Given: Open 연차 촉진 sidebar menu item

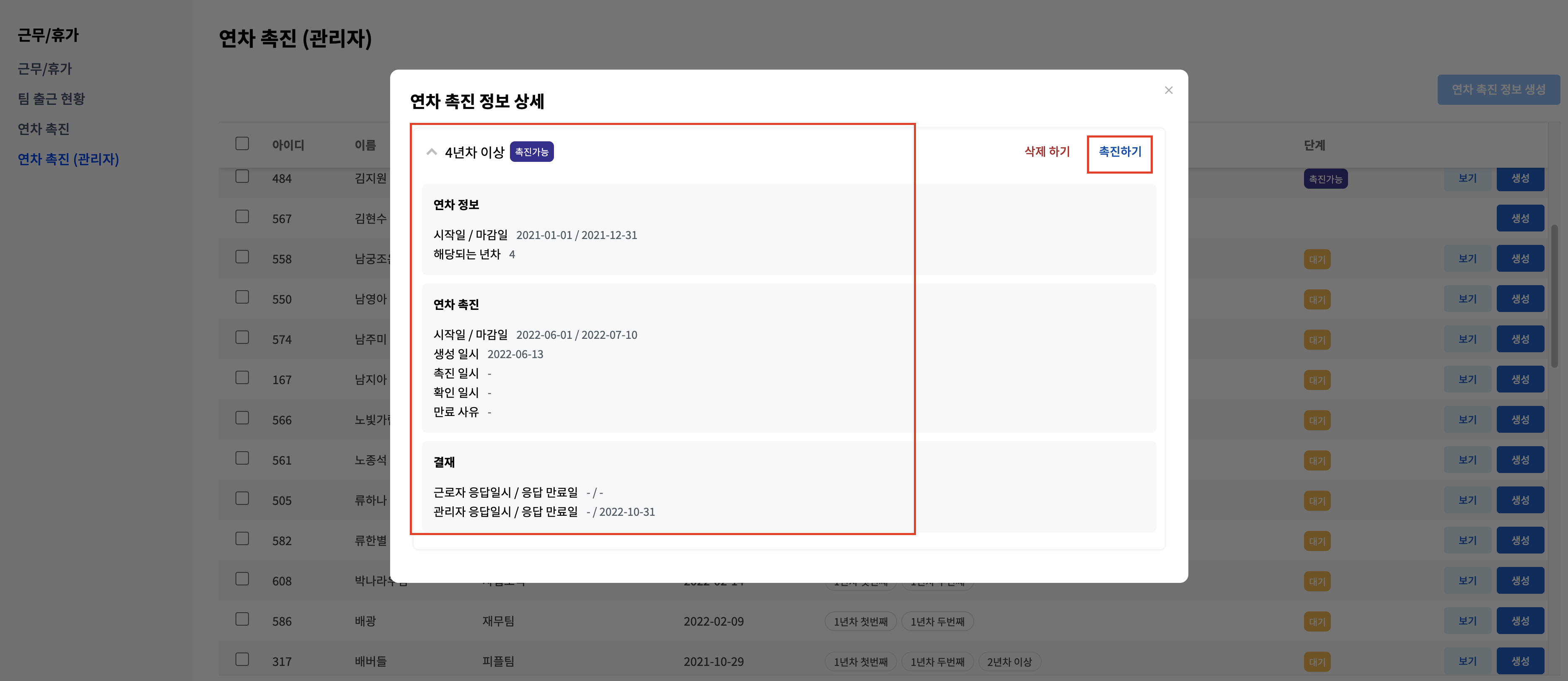Looking at the screenshot, I should [43, 129].
